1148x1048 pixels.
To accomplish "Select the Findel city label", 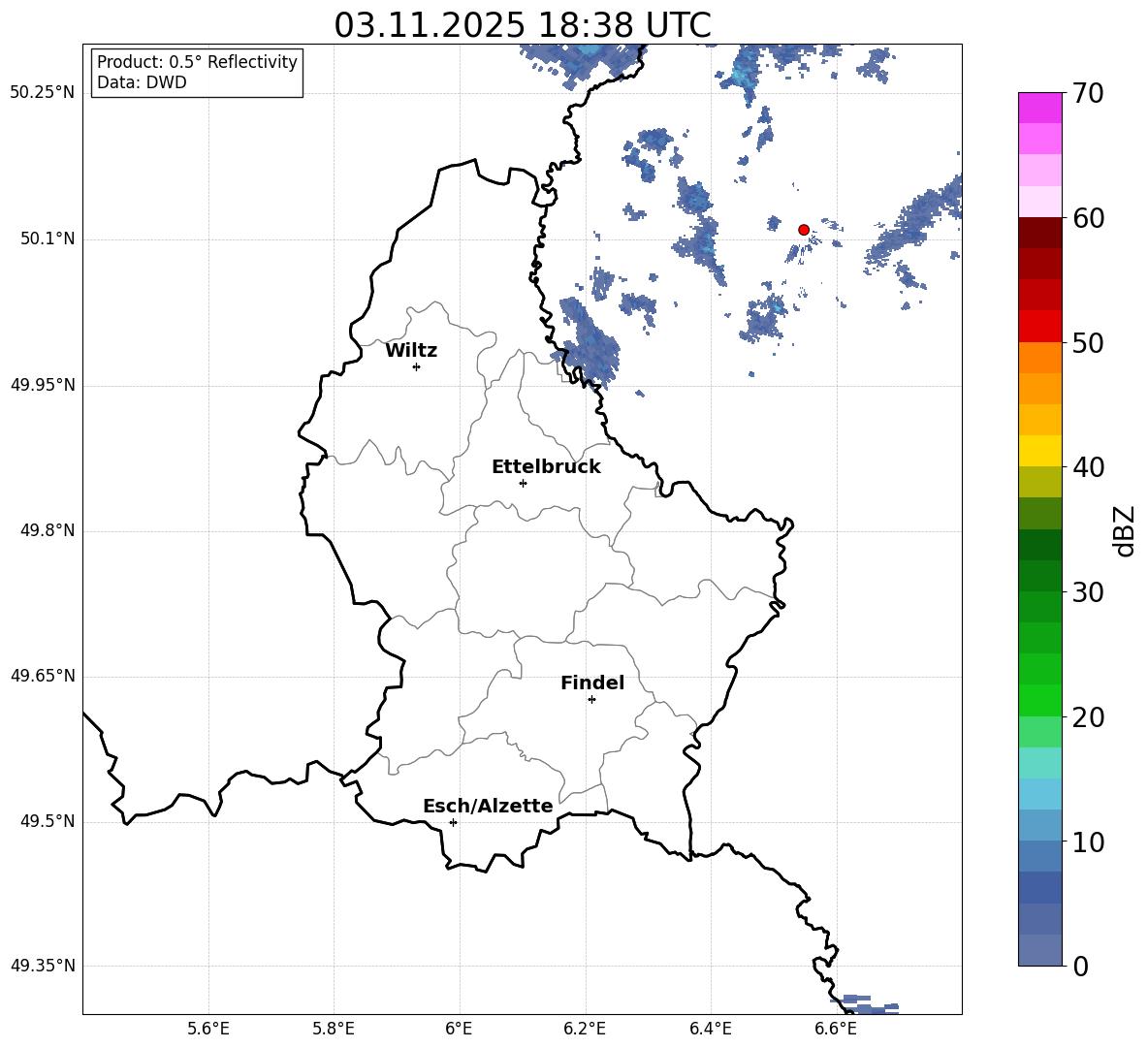I will click(592, 683).
